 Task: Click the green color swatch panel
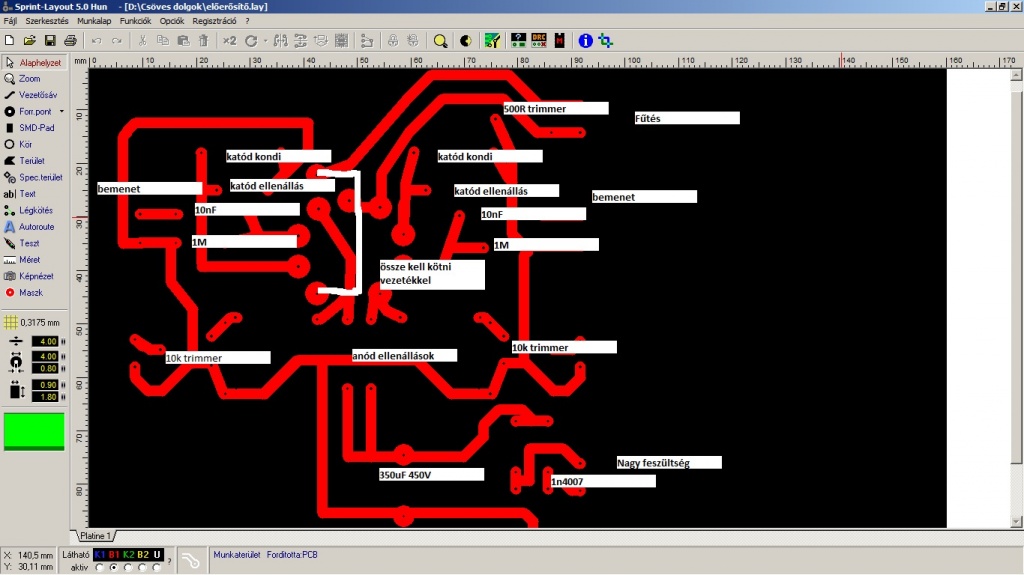[34, 431]
